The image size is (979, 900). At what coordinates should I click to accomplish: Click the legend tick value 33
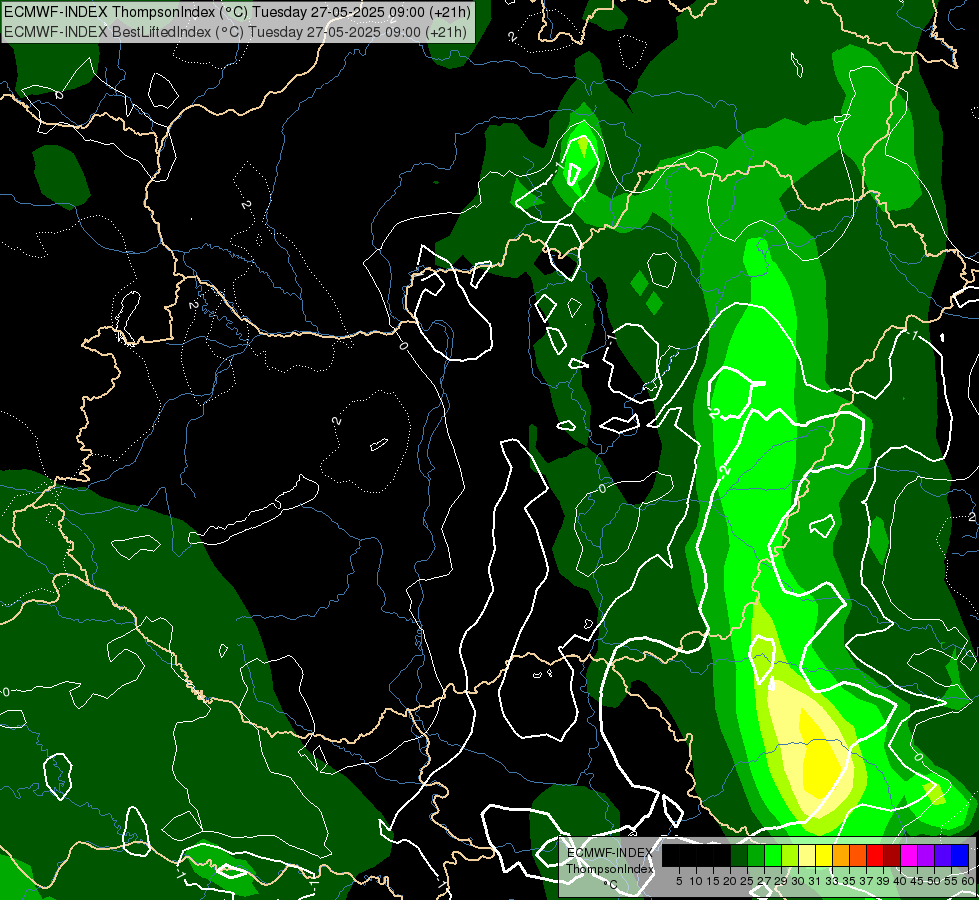tap(832, 881)
